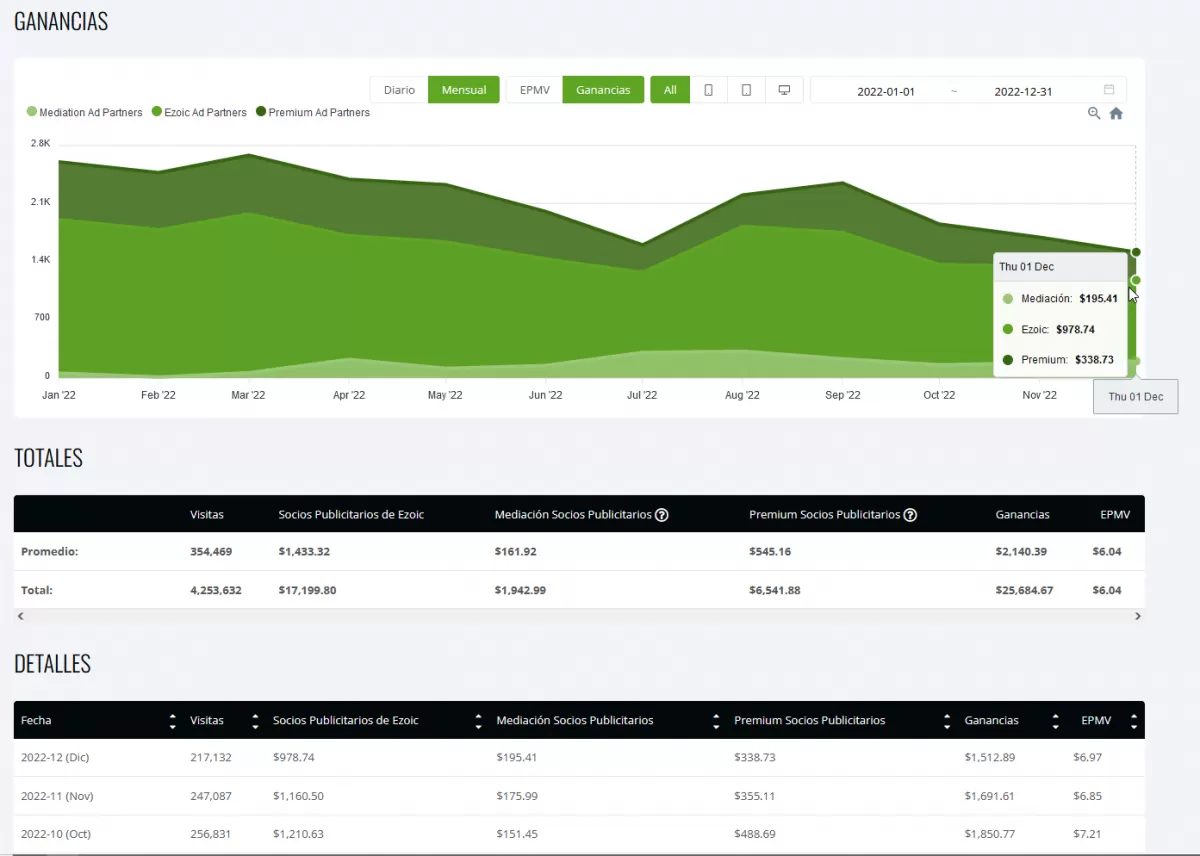Select the mobile device filter icon
The height and width of the screenshot is (856, 1200).
click(x=708, y=90)
